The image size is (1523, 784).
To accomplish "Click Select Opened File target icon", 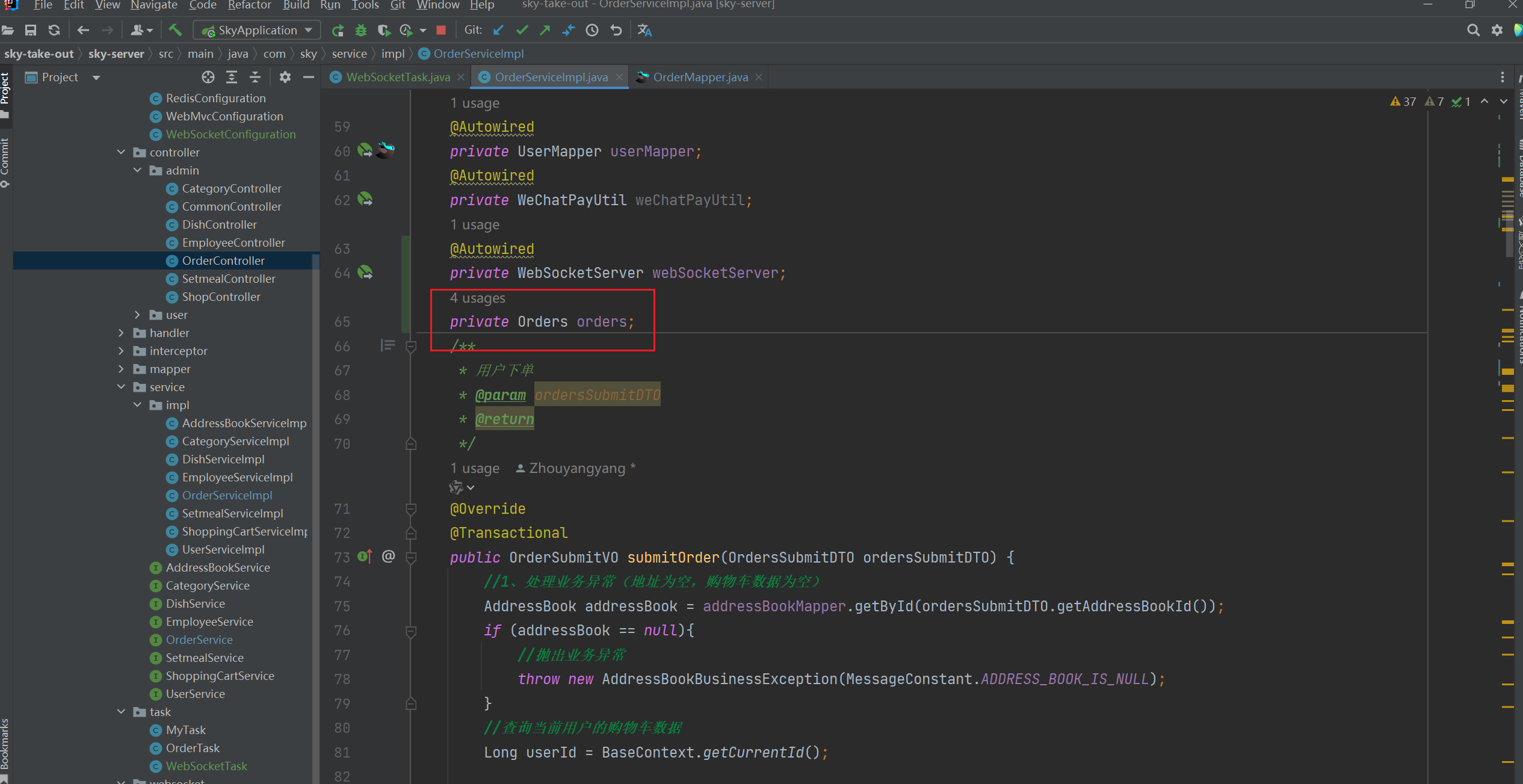I will click(208, 77).
